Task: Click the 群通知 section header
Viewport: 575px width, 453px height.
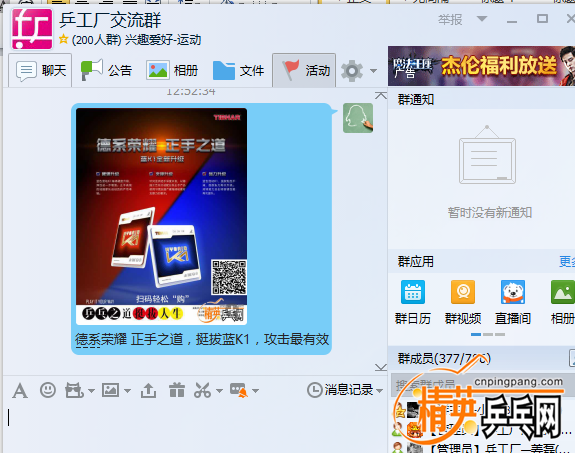Action: (416, 99)
